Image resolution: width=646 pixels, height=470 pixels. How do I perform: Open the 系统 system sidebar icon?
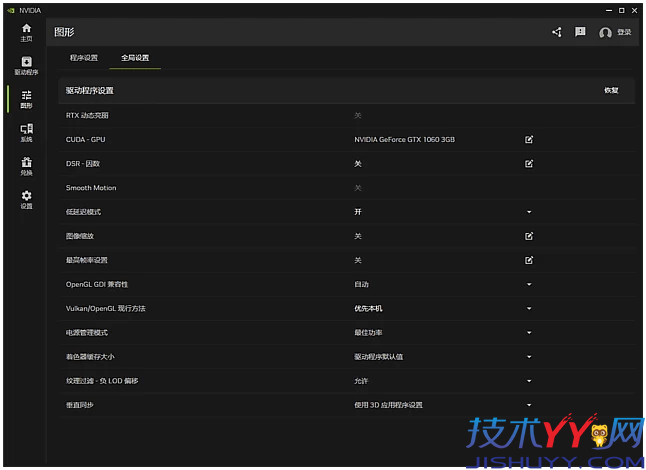coord(26,133)
